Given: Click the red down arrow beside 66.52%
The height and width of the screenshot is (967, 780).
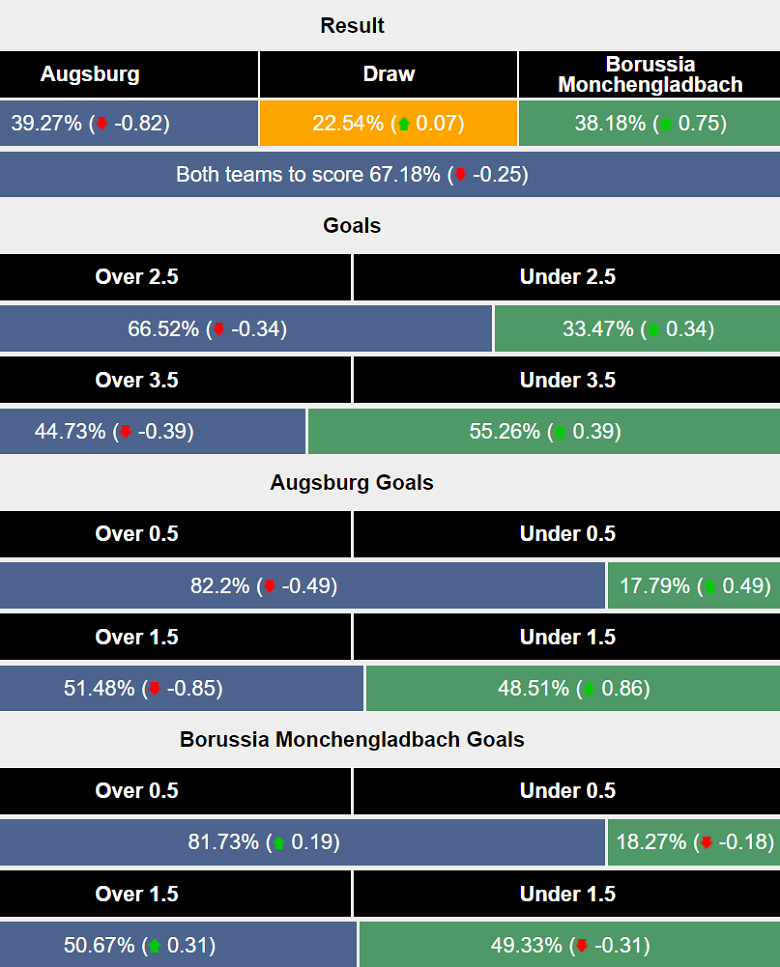Looking at the screenshot, I should 219,329.
